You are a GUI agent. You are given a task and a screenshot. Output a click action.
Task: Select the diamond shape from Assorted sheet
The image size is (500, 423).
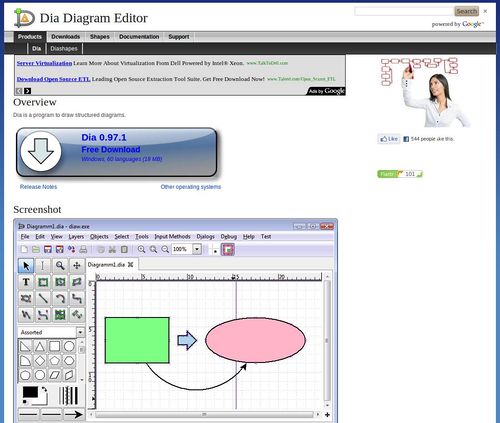(x=40, y=361)
